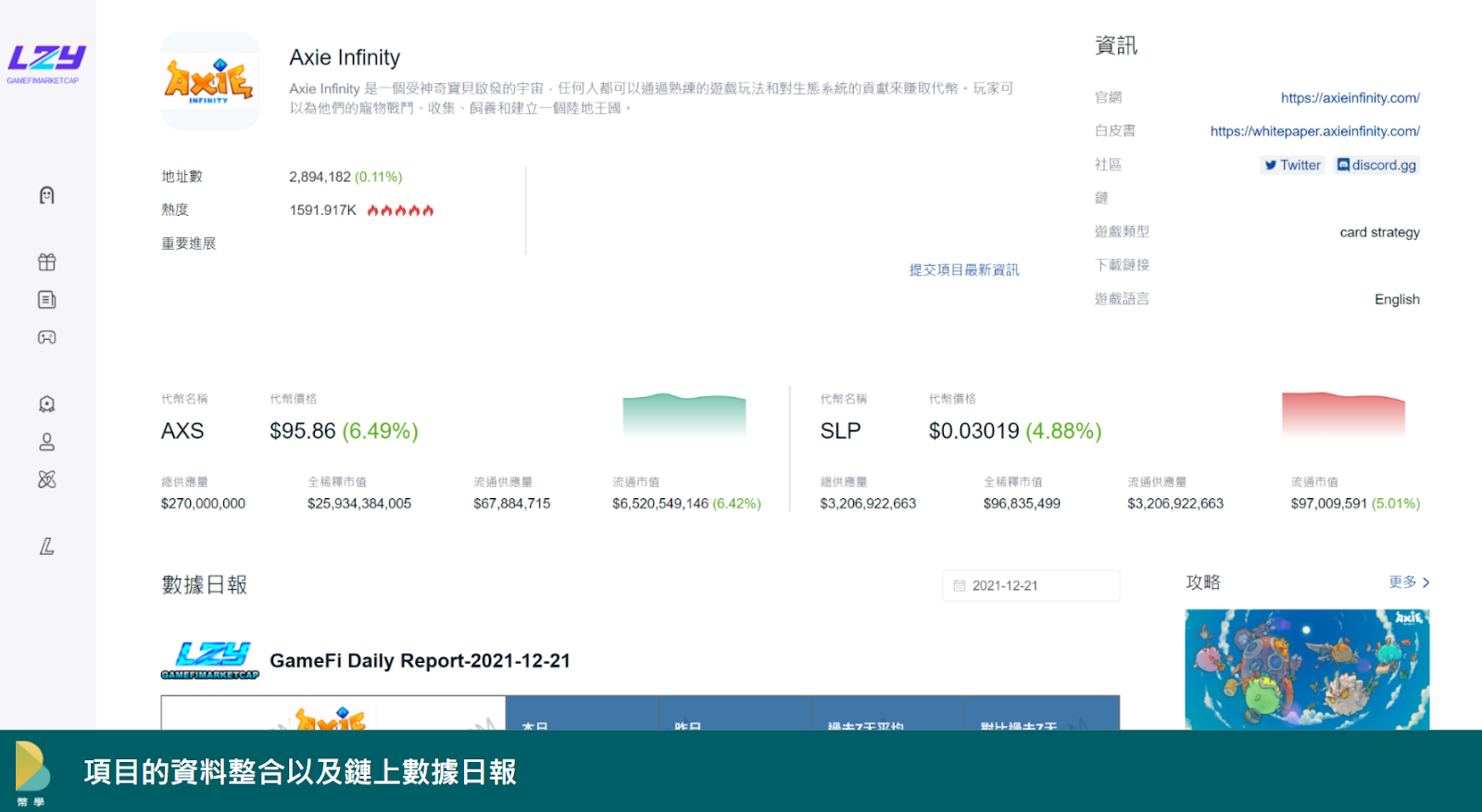Click the flame heat rating icons

point(400,210)
